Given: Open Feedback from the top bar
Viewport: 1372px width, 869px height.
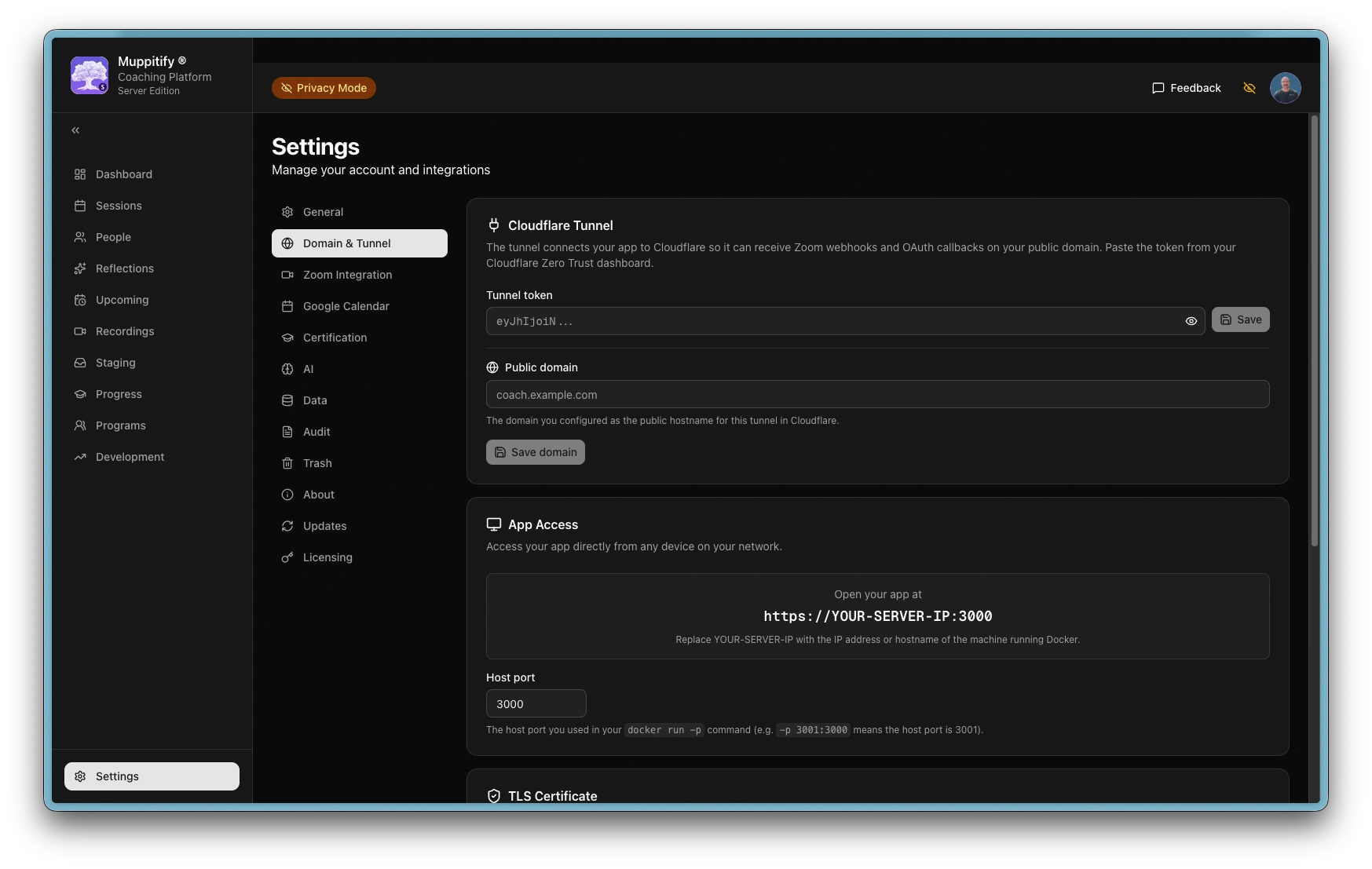Looking at the screenshot, I should point(1186,88).
